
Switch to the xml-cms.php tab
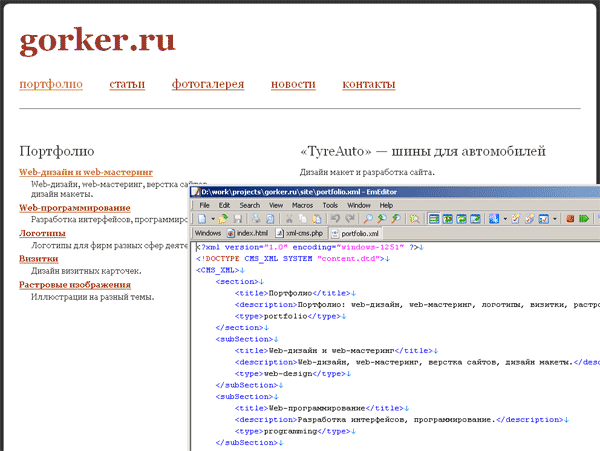pyautogui.click(x=300, y=233)
